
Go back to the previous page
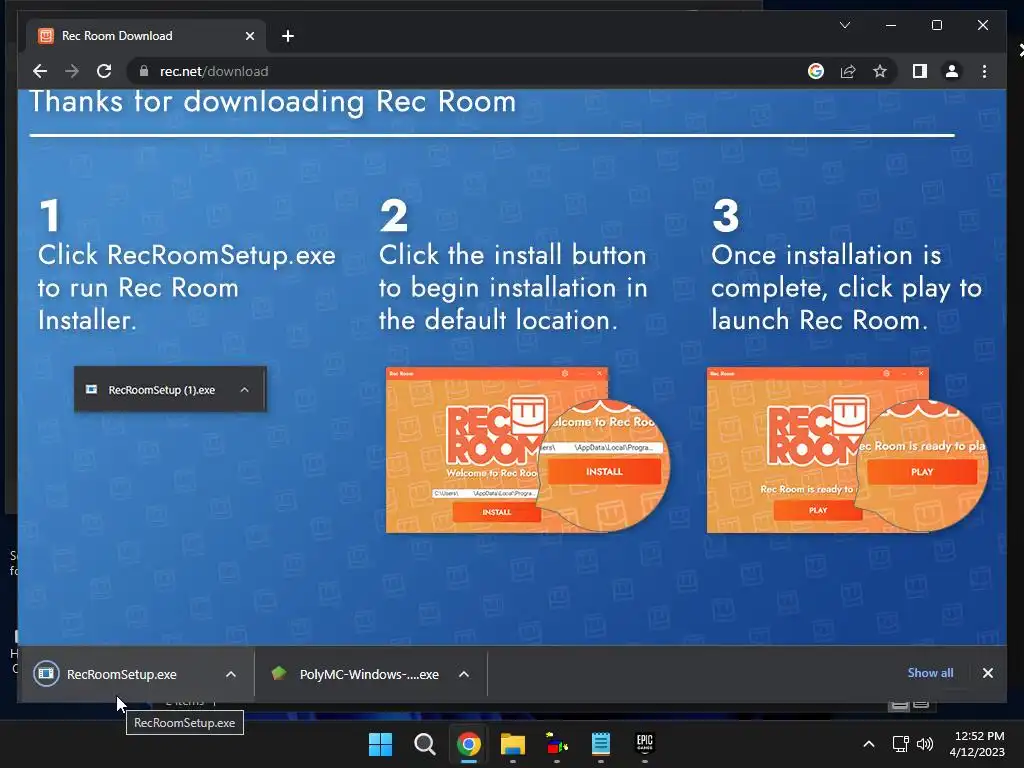pos(40,71)
